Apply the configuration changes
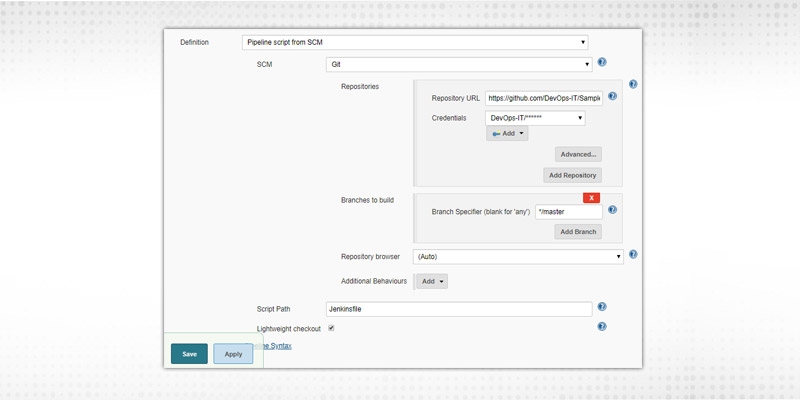The image size is (800, 400). coord(233,354)
